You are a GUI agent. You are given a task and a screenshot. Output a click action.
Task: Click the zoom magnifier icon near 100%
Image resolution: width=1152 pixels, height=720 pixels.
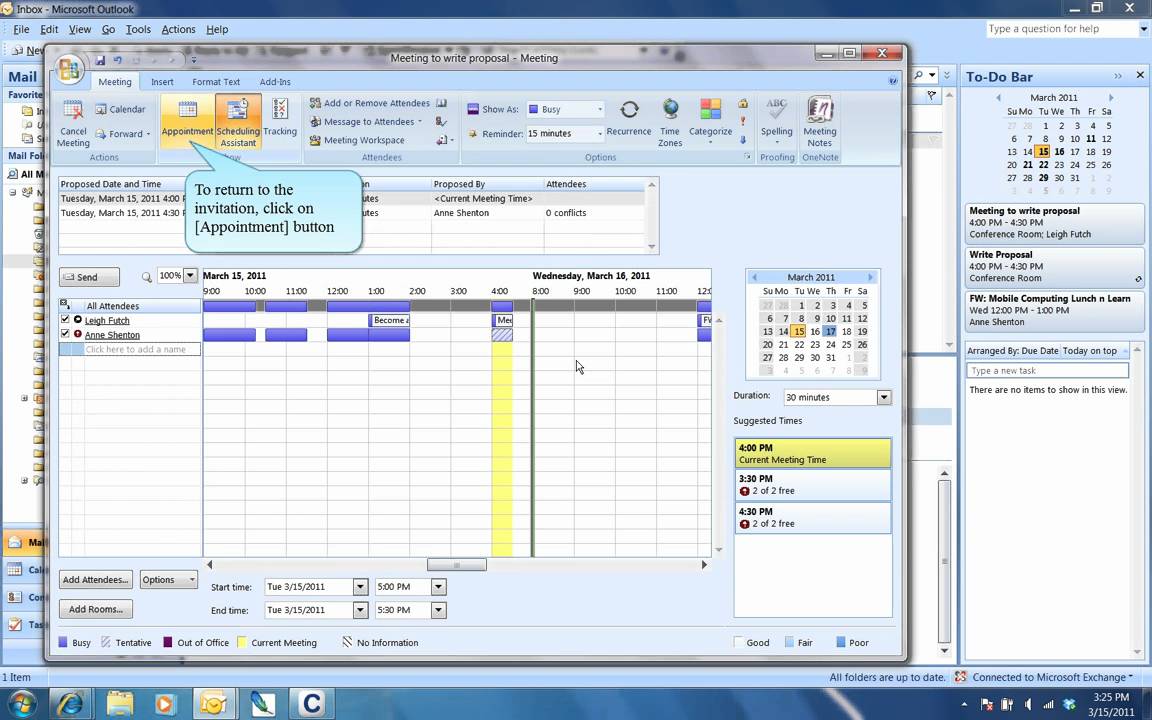pyautogui.click(x=147, y=276)
